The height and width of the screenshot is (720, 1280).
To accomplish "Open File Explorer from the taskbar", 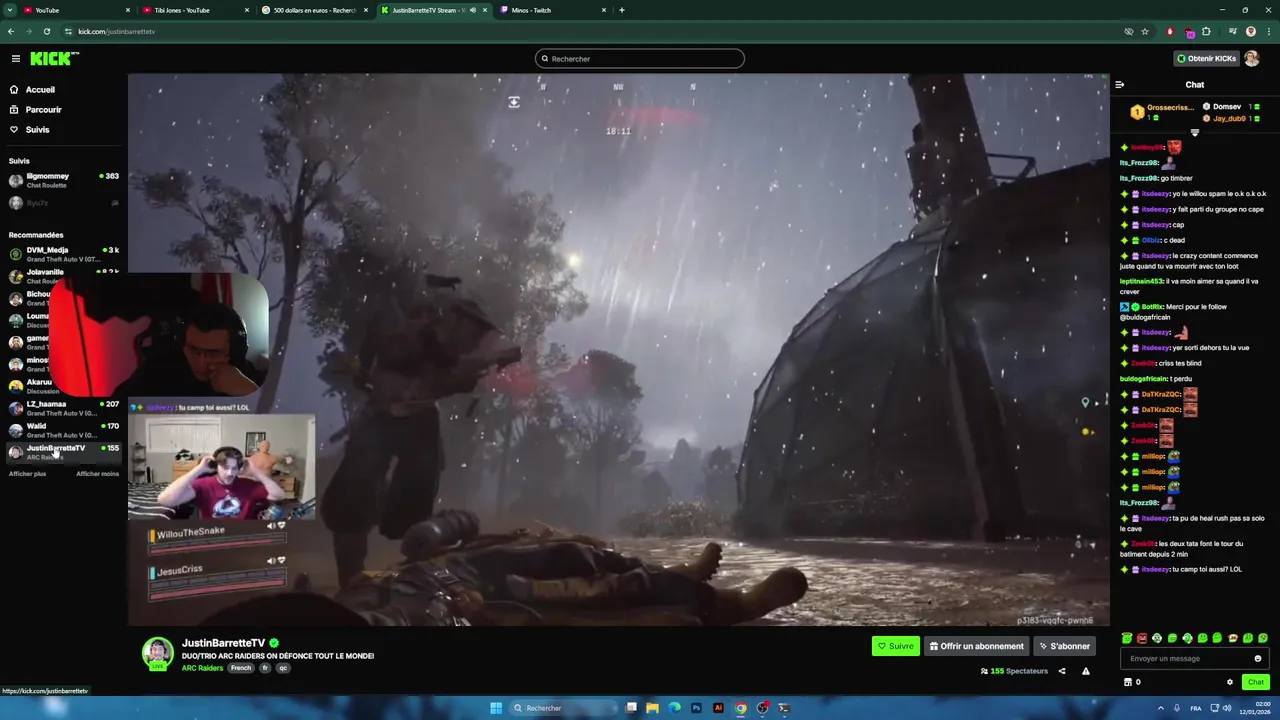I will tap(653, 708).
